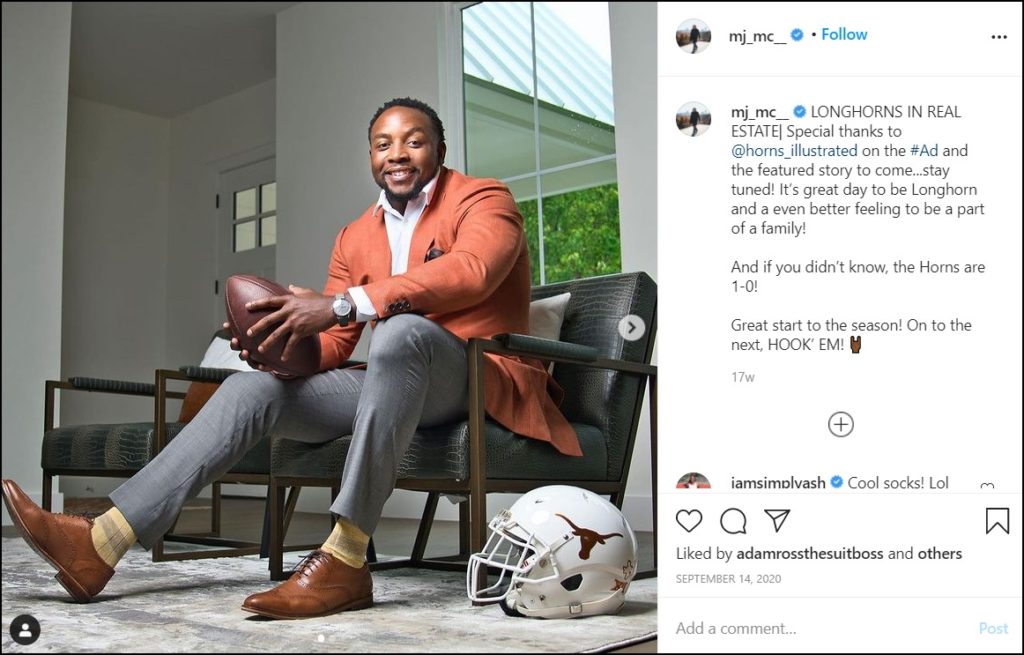Show tagged people on the photo
The image size is (1024, 655).
pyautogui.click(x=24, y=629)
